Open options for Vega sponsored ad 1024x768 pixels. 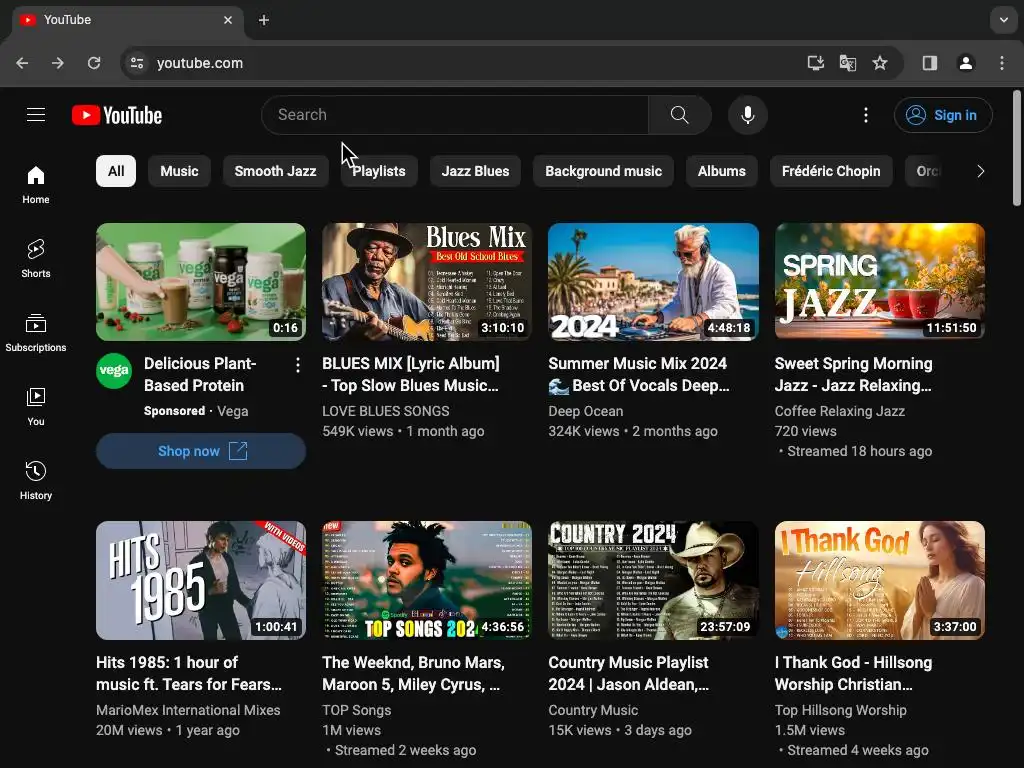298,365
